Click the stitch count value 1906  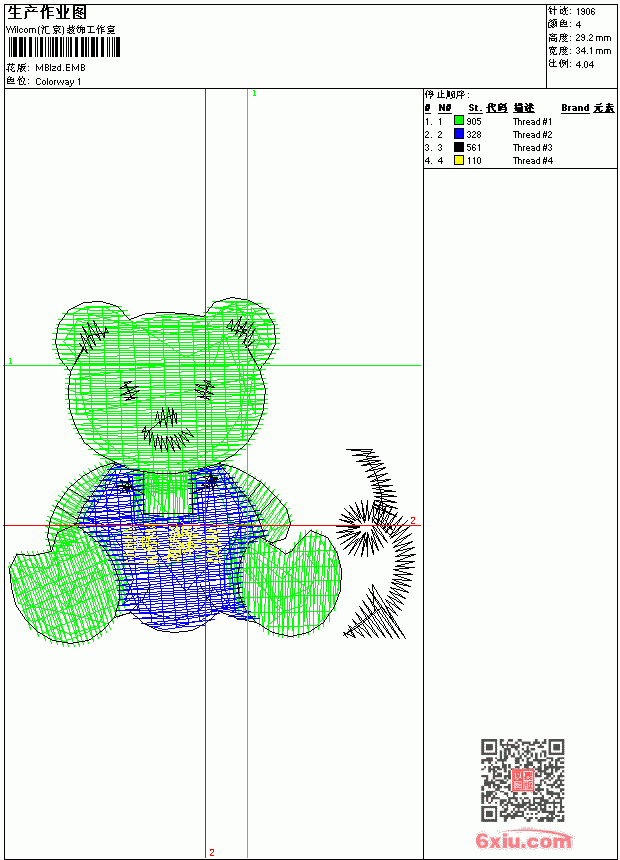585,12
